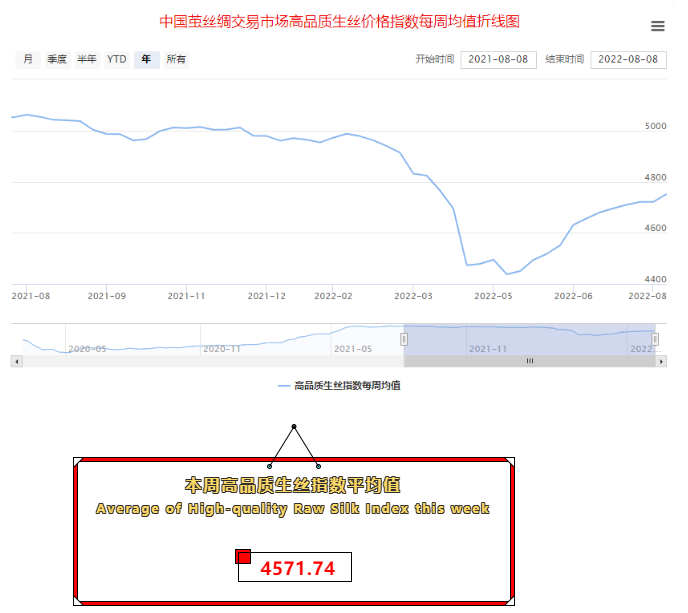This screenshot has width=688, height=613.
Task: Click the line's lowest point near 2022-05
Action: pos(507,273)
